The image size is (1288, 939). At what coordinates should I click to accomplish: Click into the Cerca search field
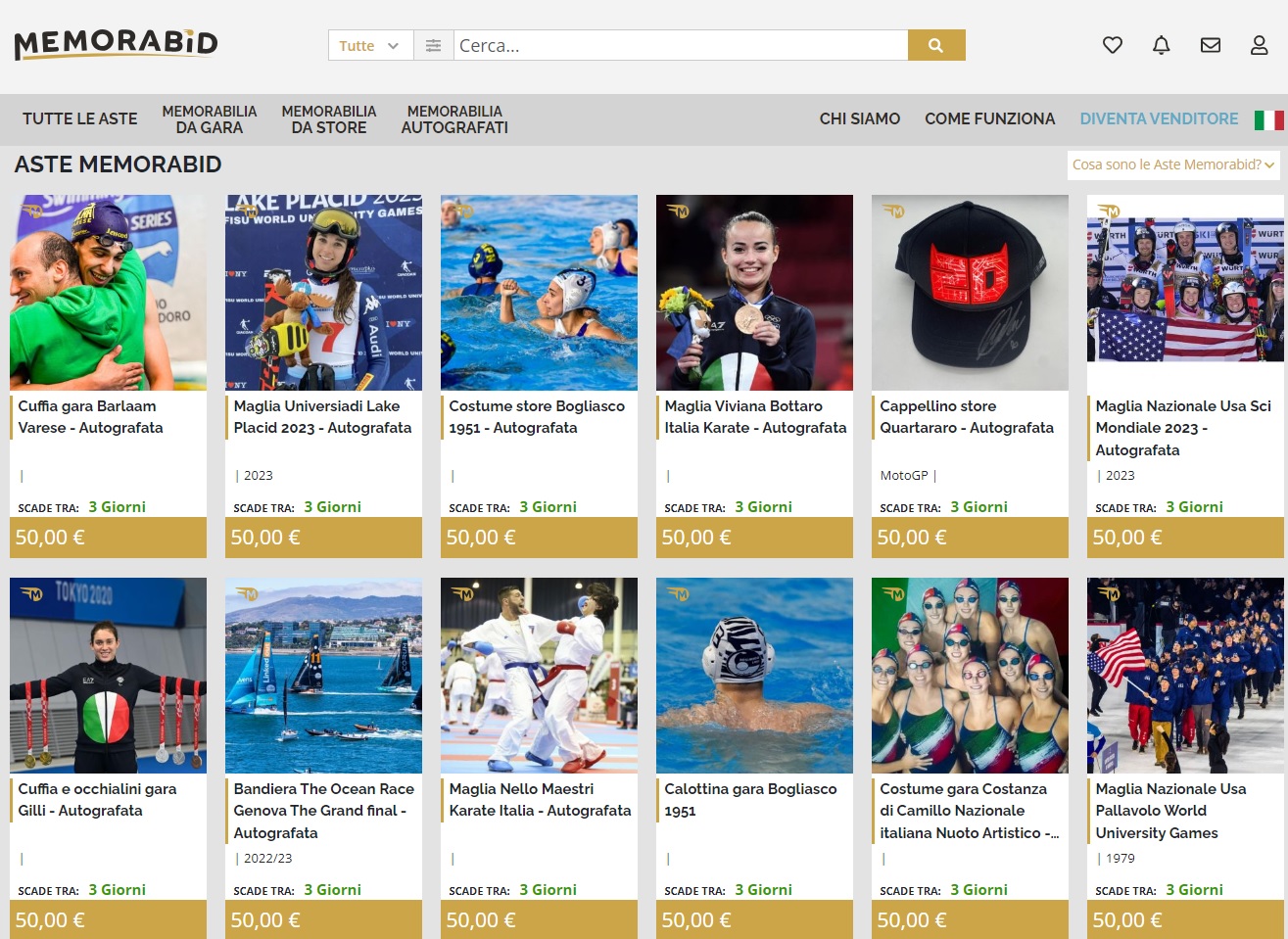click(681, 45)
